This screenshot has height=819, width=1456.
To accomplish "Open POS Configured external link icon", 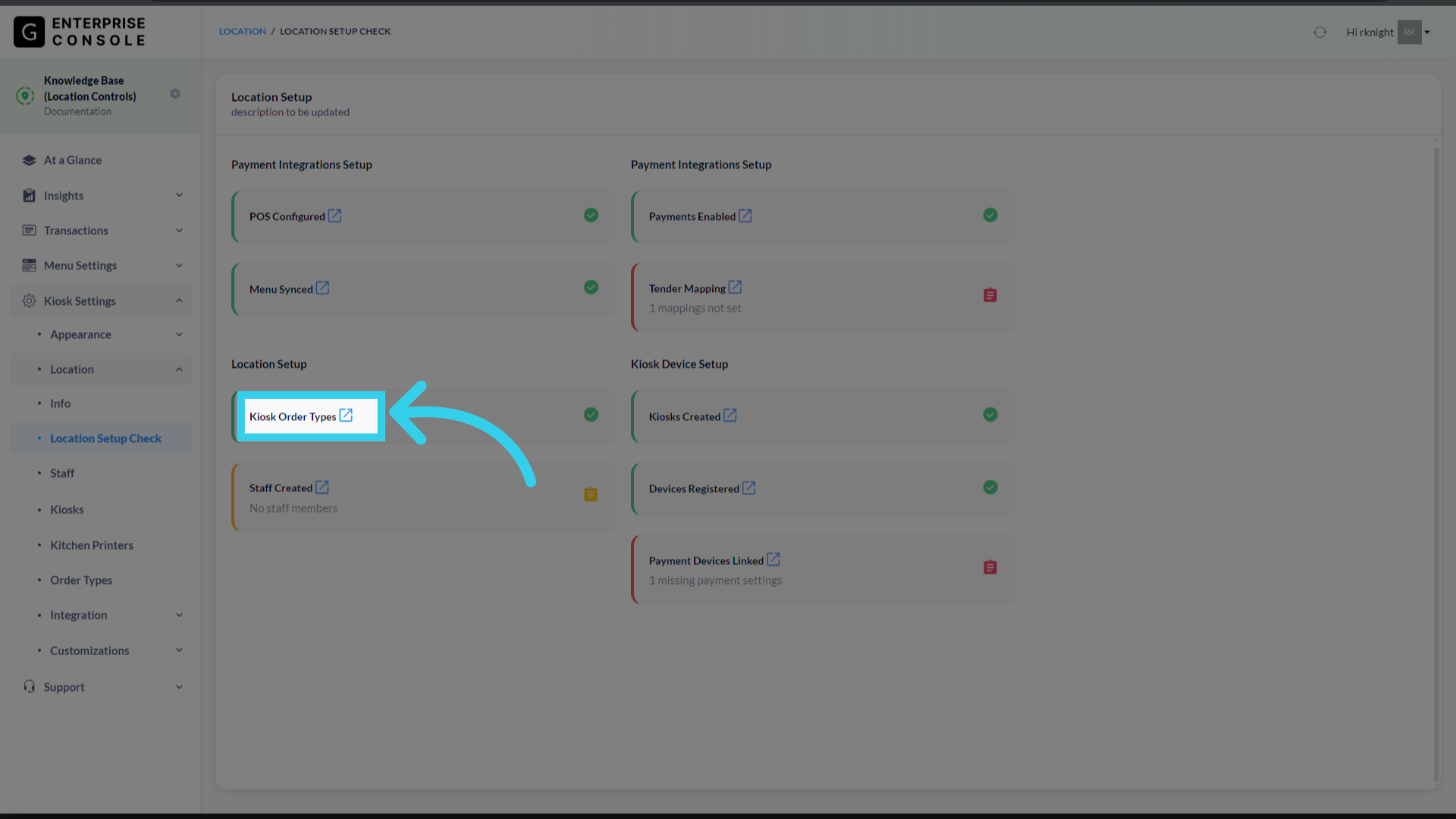I will pyautogui.click(x=334, y=215).
